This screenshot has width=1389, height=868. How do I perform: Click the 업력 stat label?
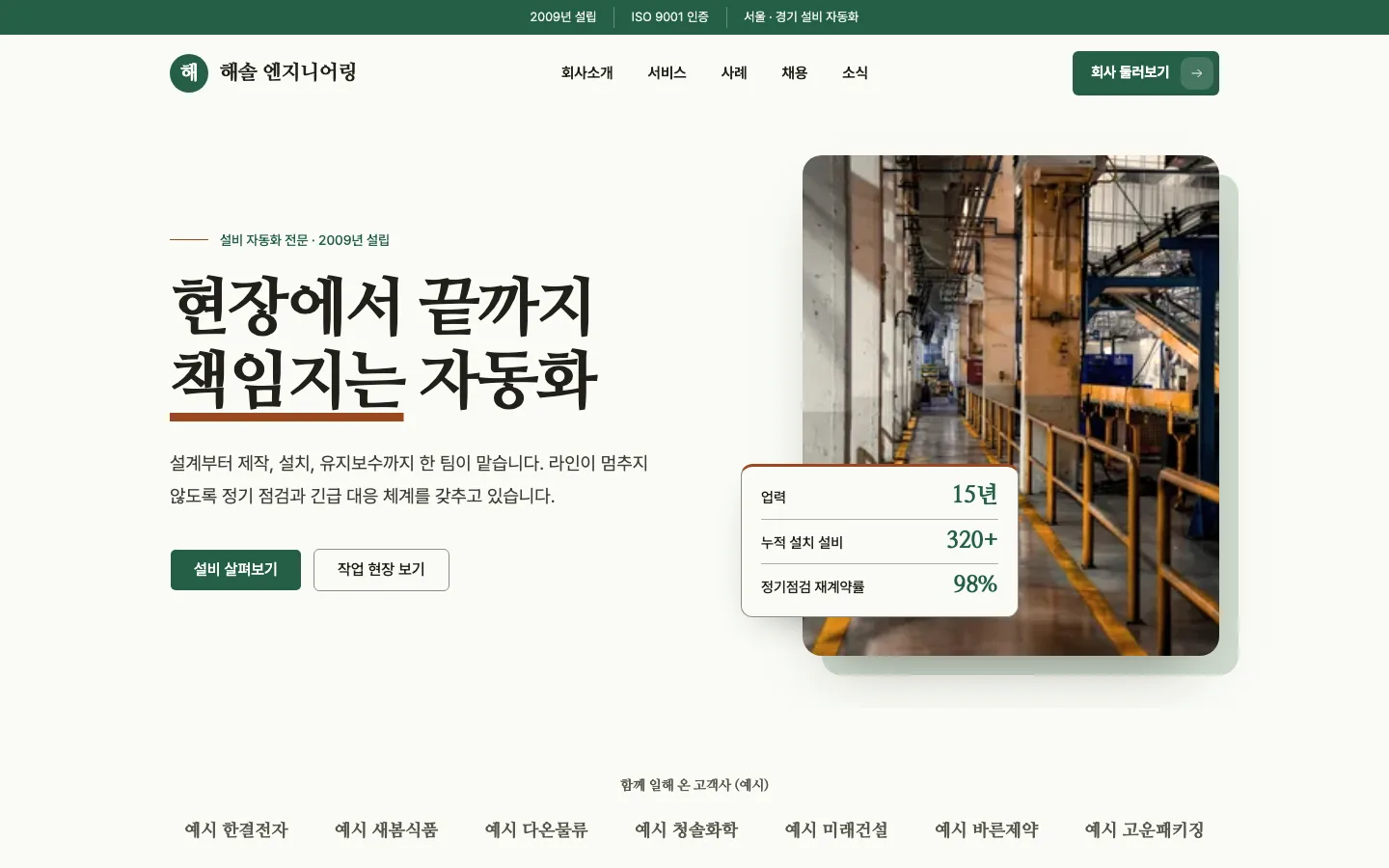point(774,498)
